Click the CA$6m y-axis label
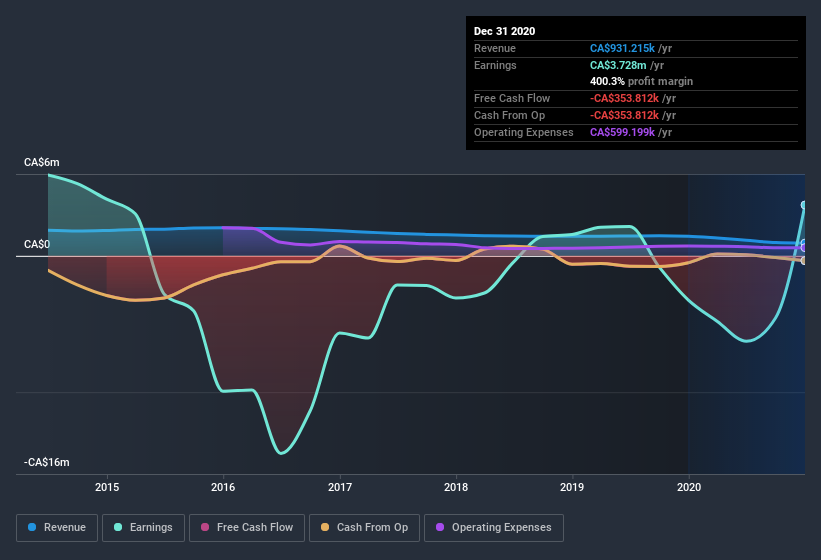Screen dimensions: 821x560 (42, 162)
